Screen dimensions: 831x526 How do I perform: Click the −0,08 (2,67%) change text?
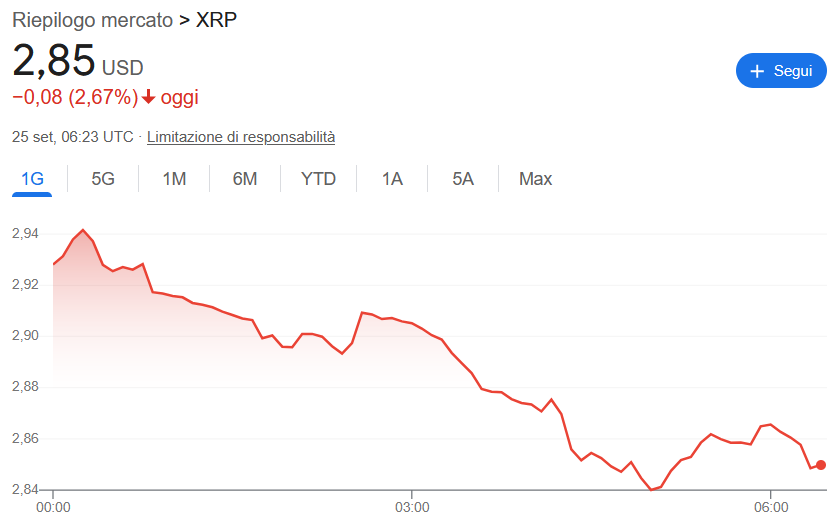tap(75, 97)
